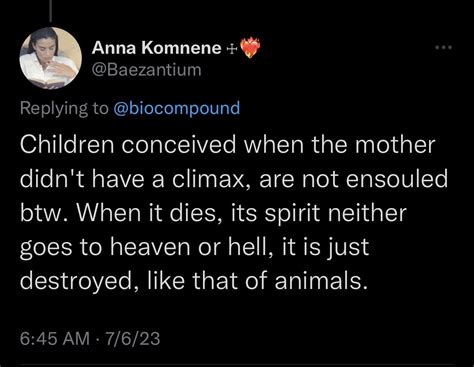The width and height of the screenshot is (474, 367).
Task: Click the thread connector line above the avatar
Action: tap(51, 10)
